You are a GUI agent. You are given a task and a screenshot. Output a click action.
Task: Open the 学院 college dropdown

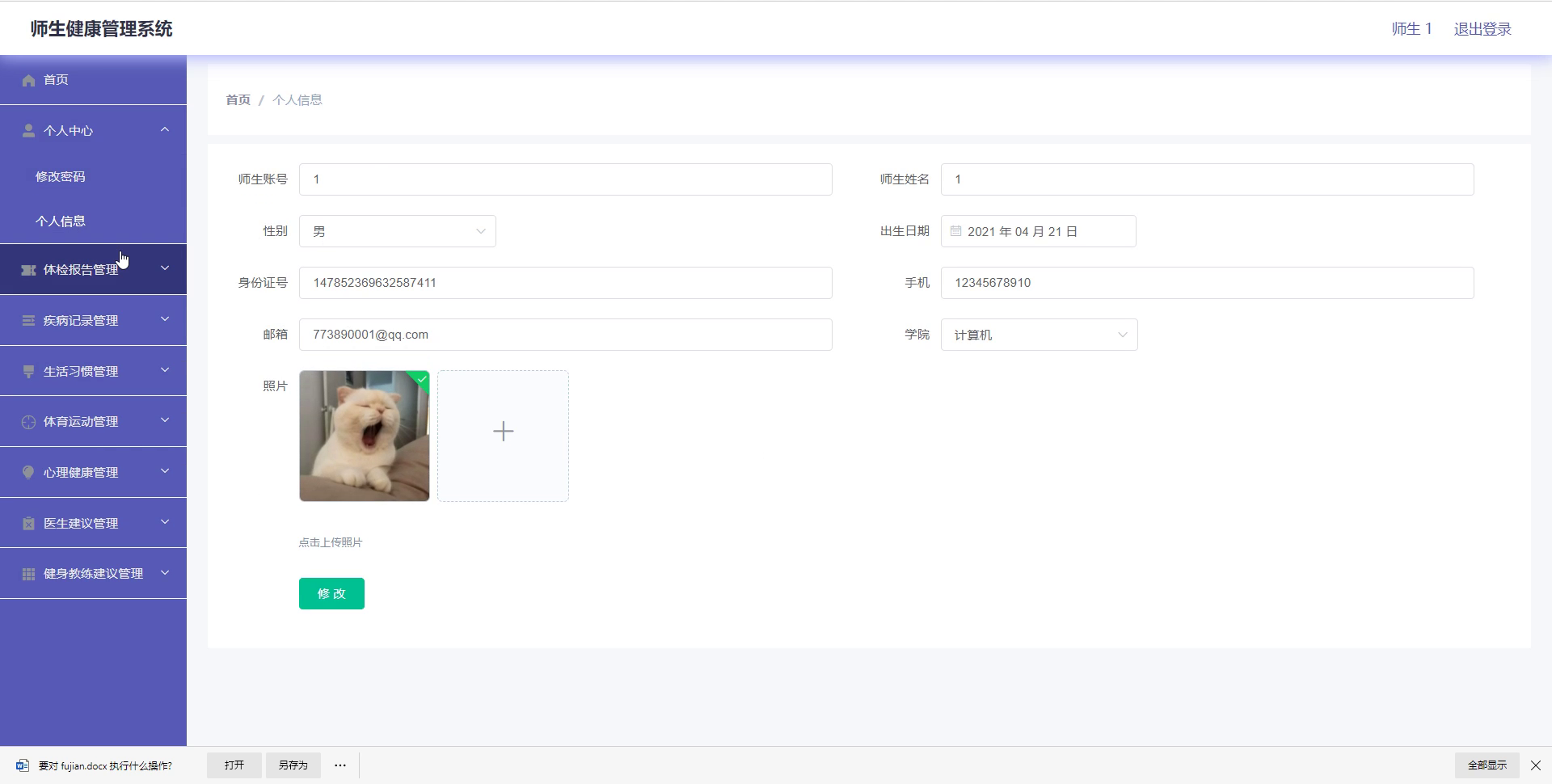(x=1040, y=335)
